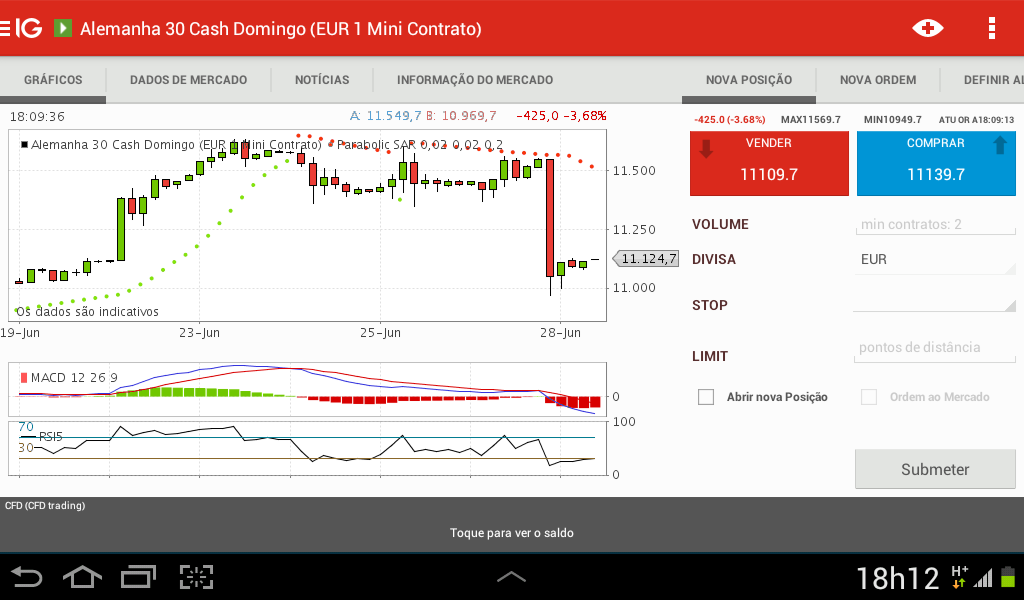Open the Divisa EUR dropdown
Image resolution: width=1024 pixels, height=600 pixels.
(935, 260)
